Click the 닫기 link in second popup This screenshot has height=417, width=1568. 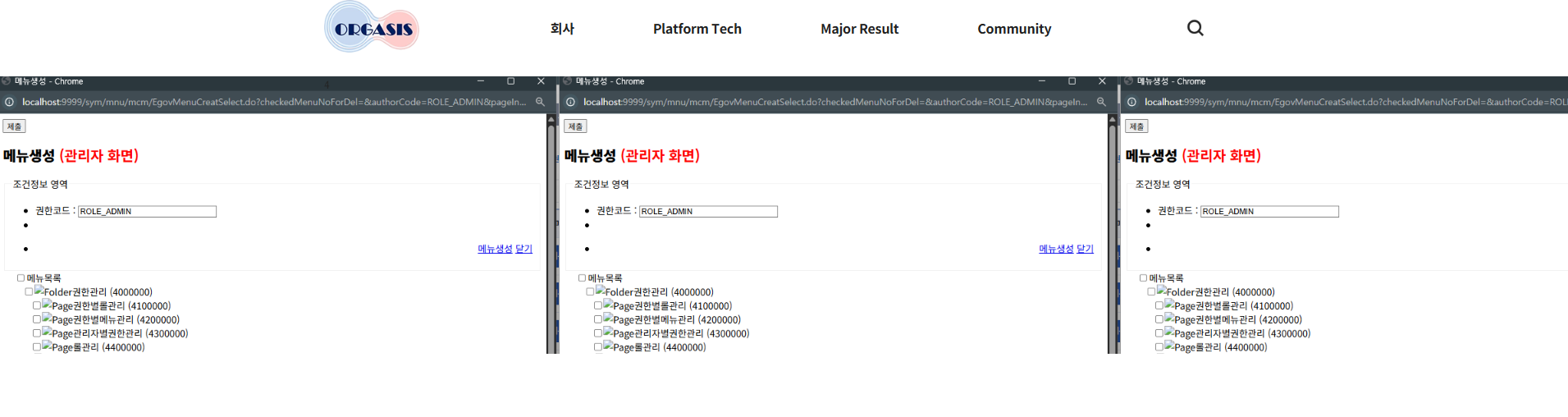coord(1085,249)
